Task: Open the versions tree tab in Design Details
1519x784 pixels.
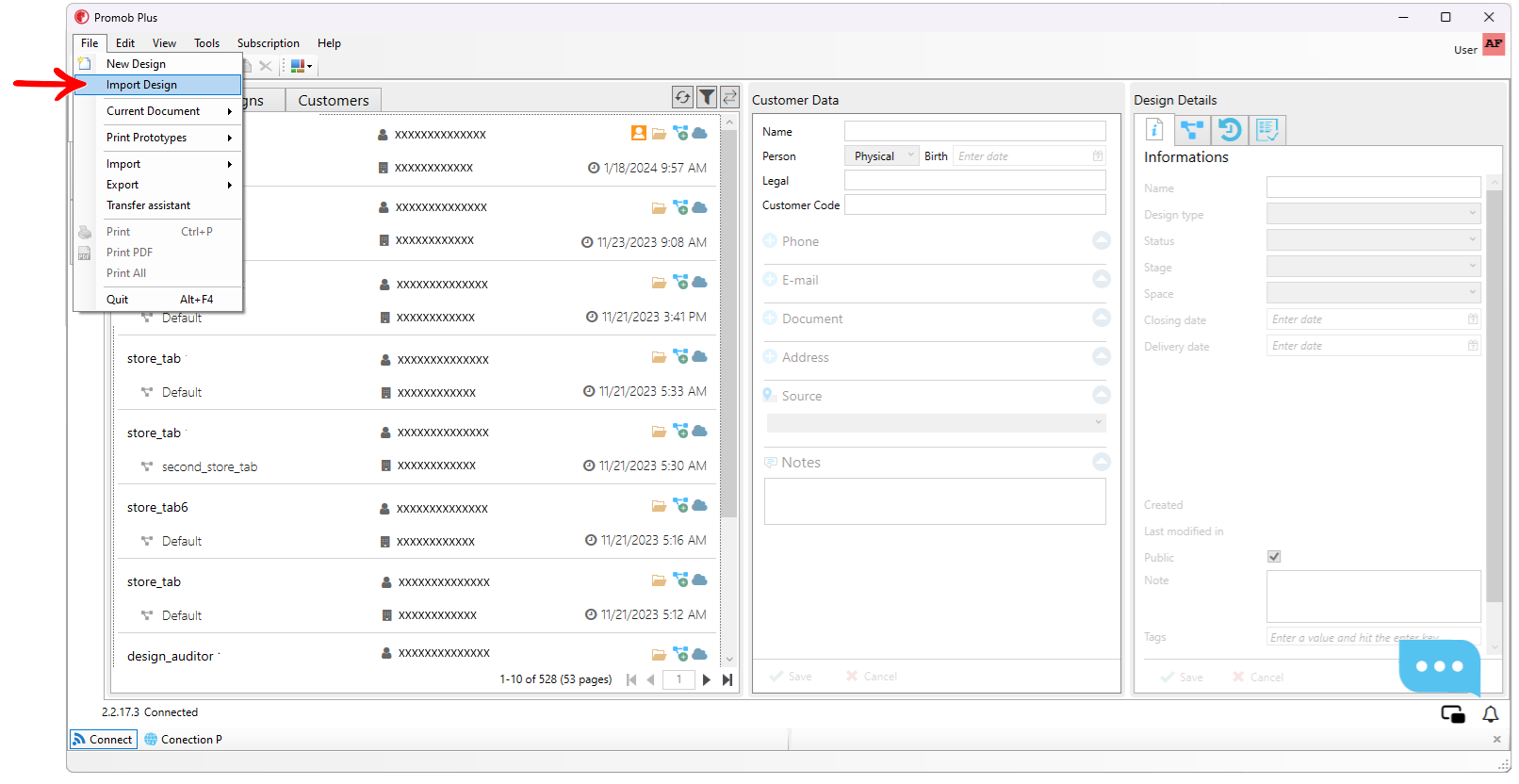Action: [x=1192, y=130]
